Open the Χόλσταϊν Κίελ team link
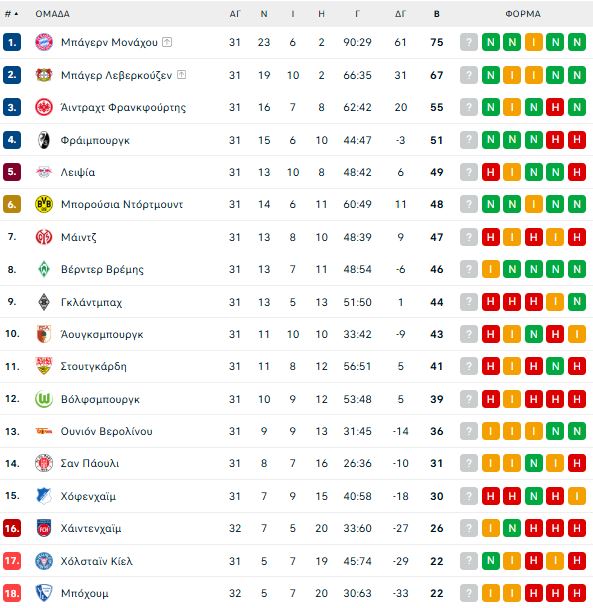Image resolution: width=593 pixels, height=608 pixels. click(x=97, y=561)
